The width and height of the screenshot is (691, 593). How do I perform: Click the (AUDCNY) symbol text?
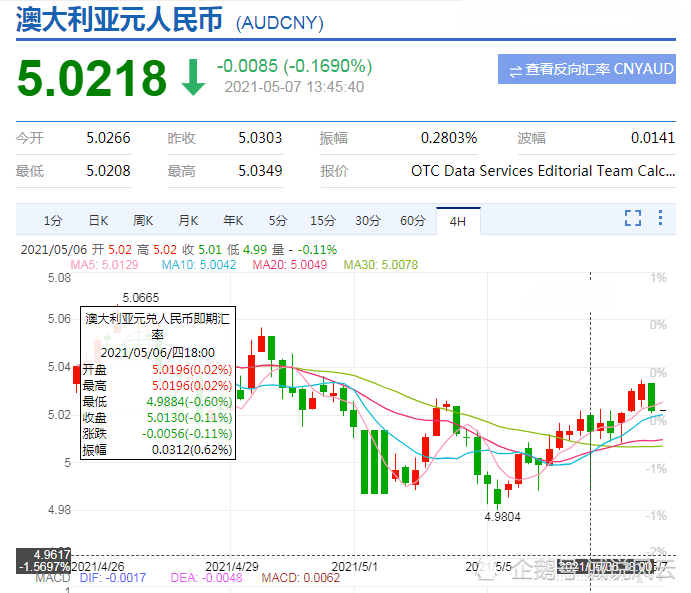coord(280,23)
